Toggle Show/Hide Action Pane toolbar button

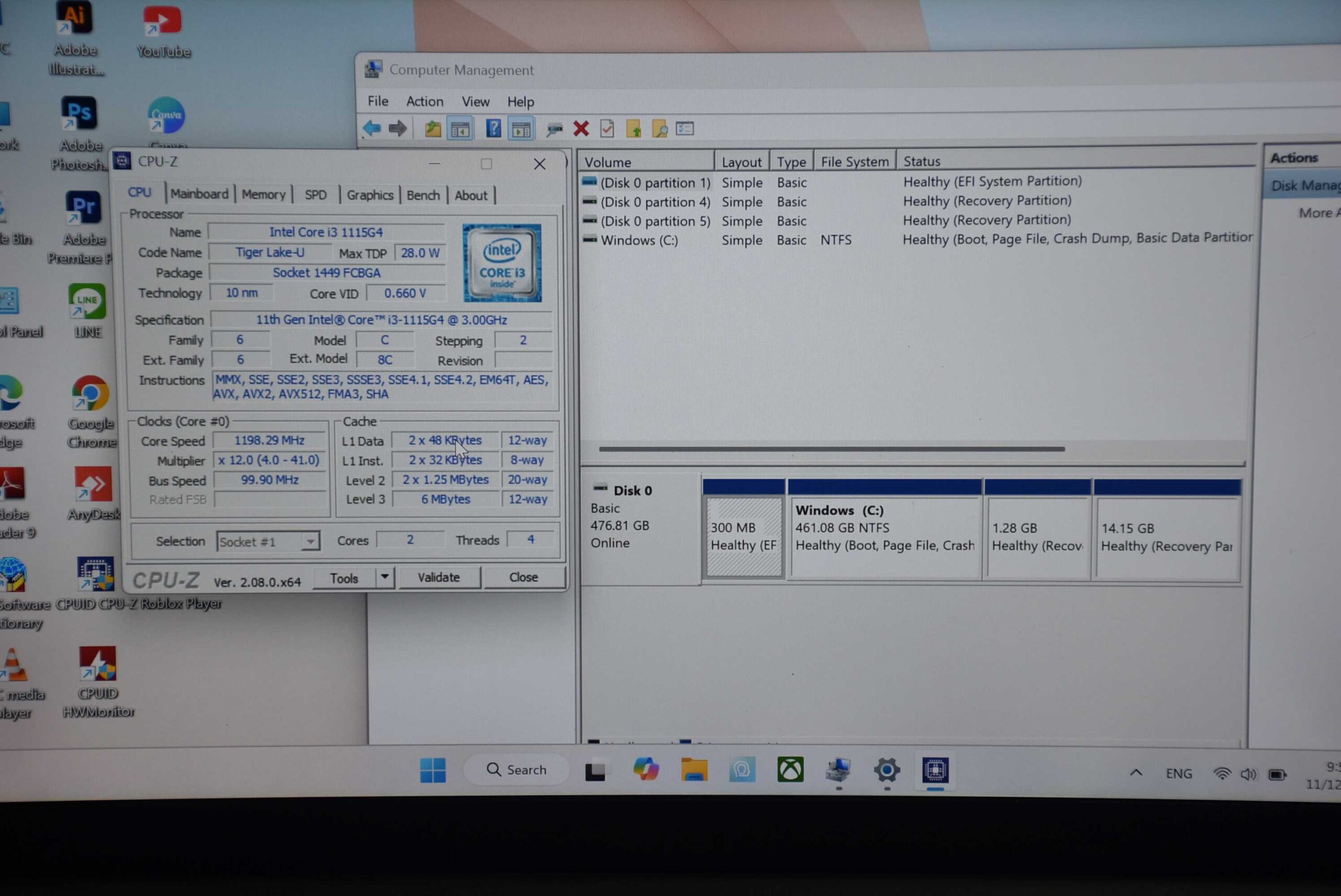[x=521, y=130]
